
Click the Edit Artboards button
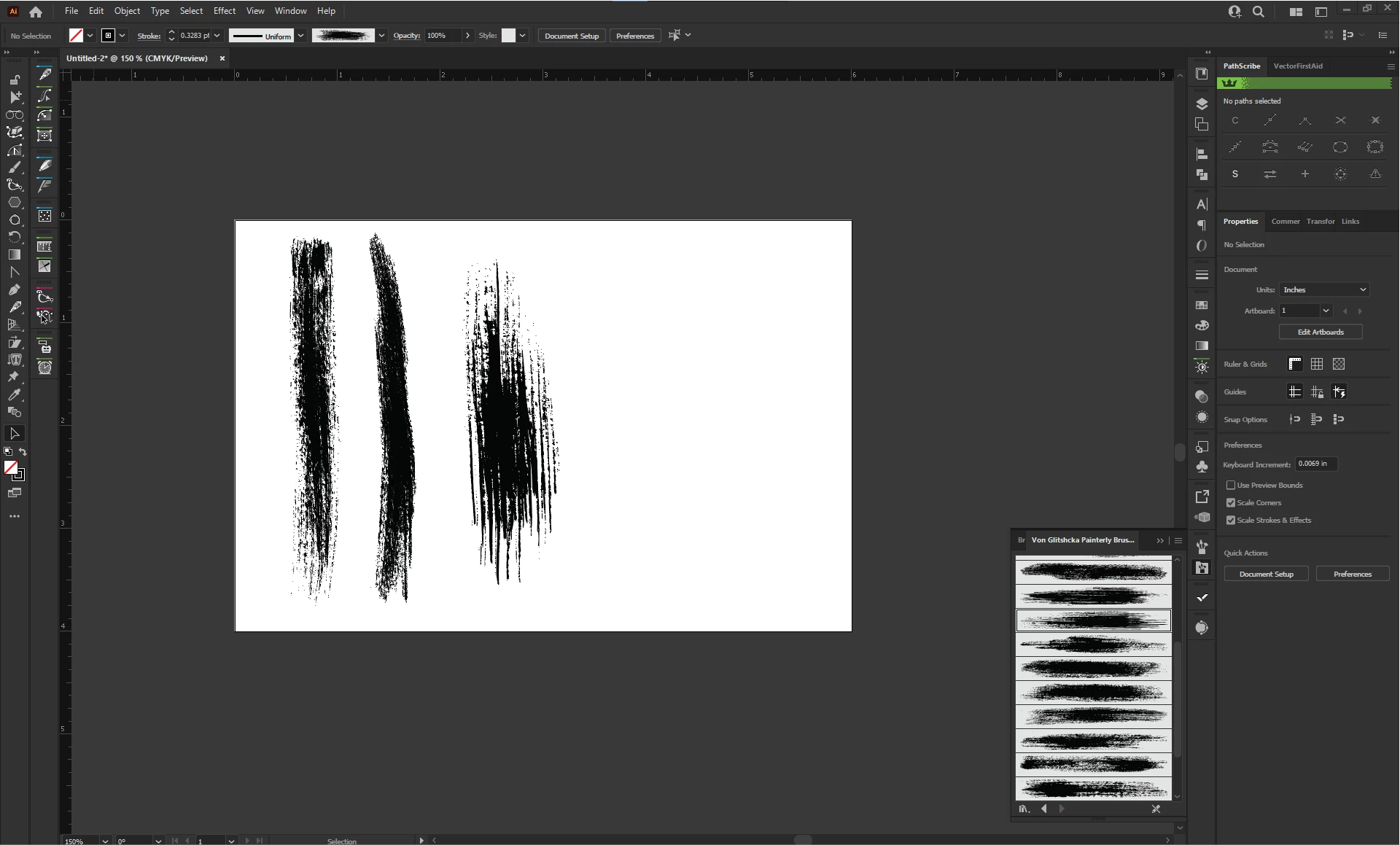1320,332
